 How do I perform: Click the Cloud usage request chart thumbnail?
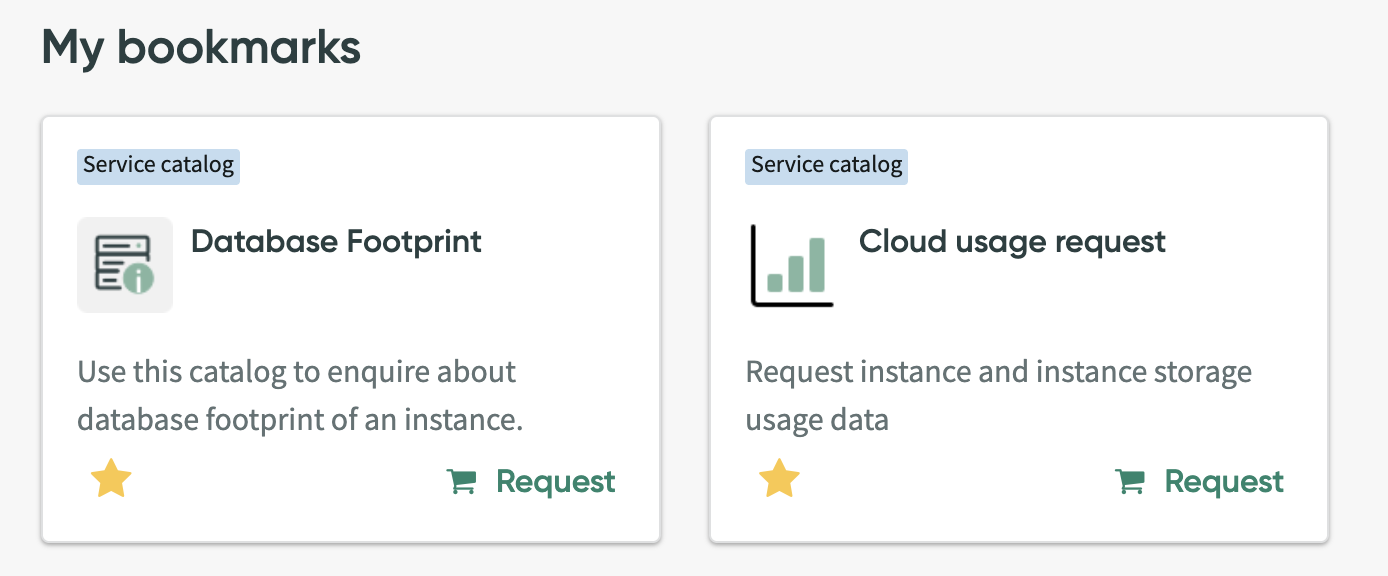[x=791, y=266]
